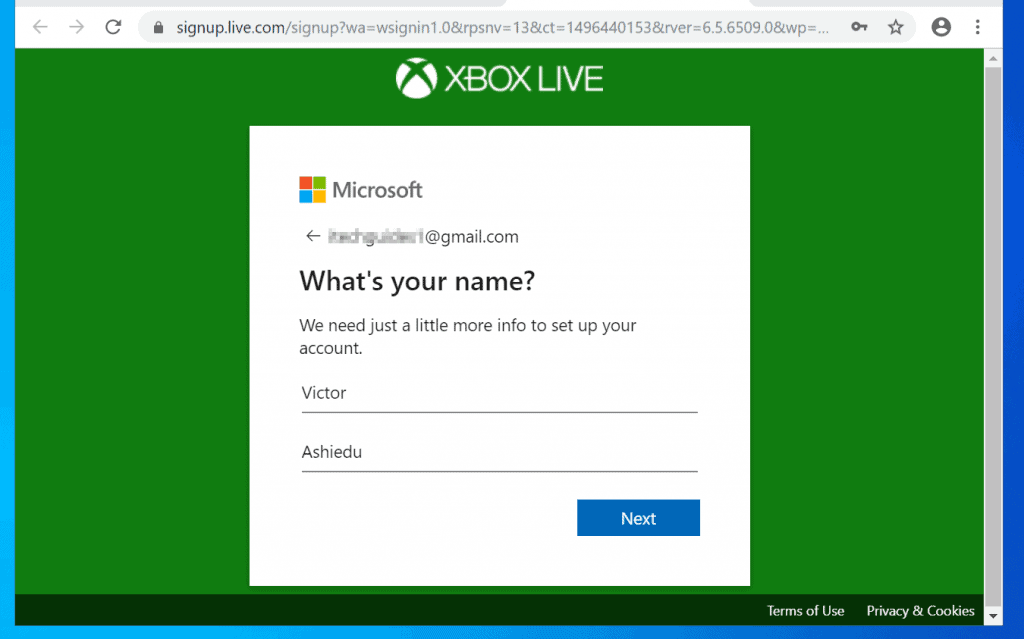View site security lock info
The image size is (1024, 639).
pyautogui.click(x=158, y=27)
